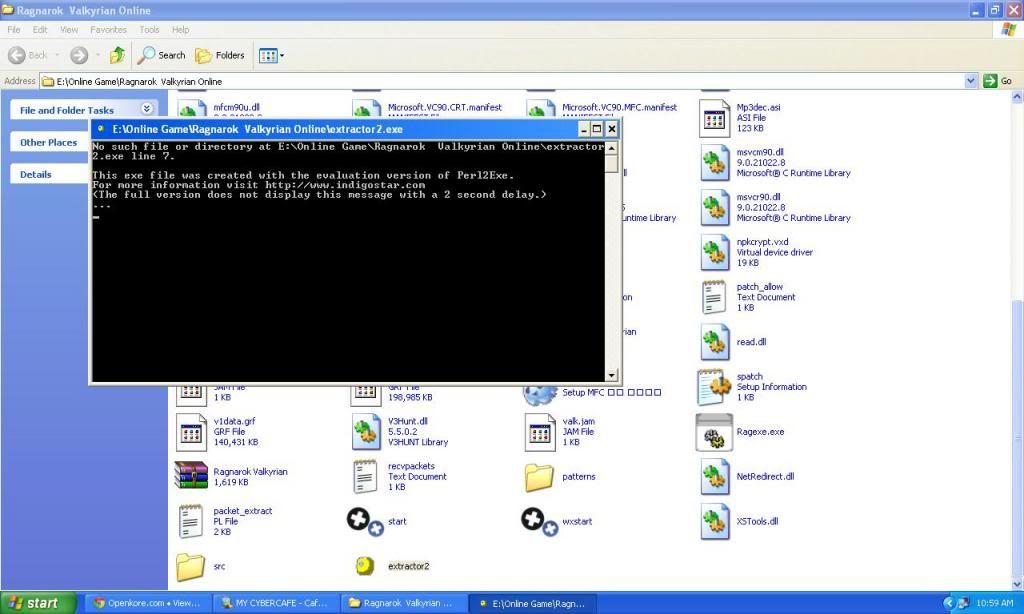Image resolution: width=1024 pixels, height=614 pixels.
Task: Select the Mp3dec.asi file icon
Action: pyautogui.click(x=714, y=118)
